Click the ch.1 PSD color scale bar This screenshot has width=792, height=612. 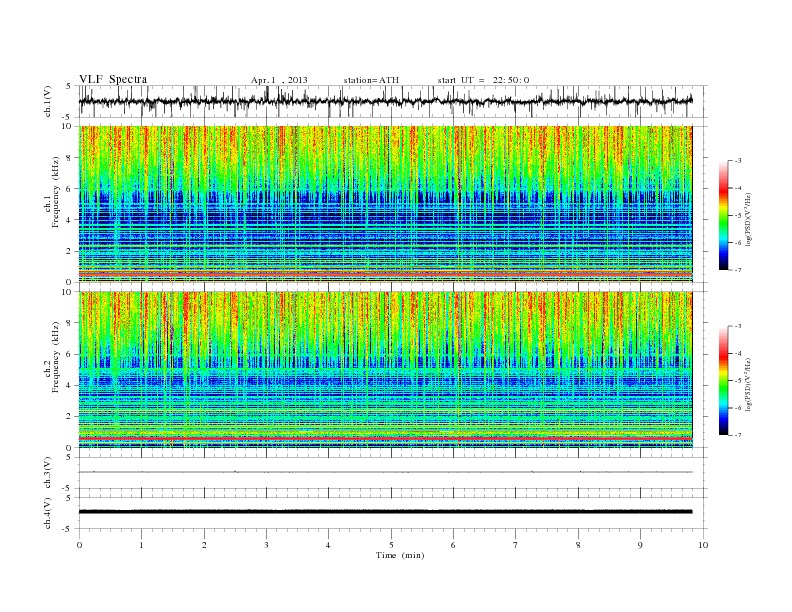[x=724, y=215]
